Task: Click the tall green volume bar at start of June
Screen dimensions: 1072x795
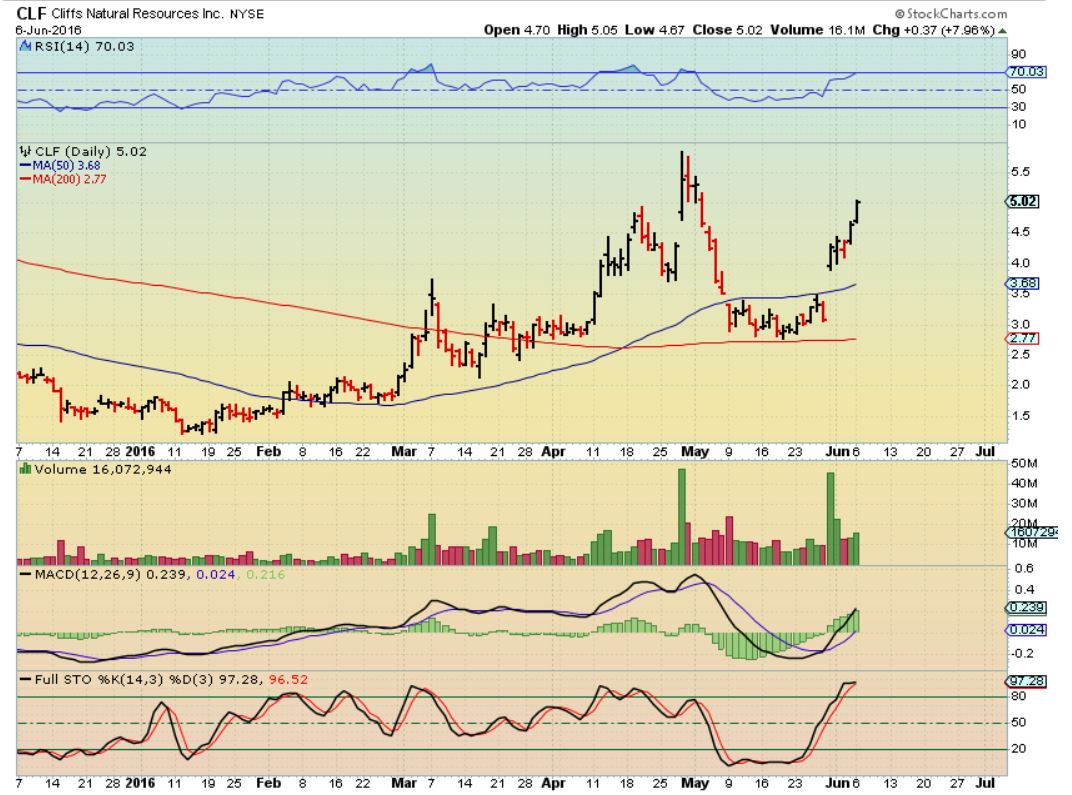Action: [x=831, y=519]
